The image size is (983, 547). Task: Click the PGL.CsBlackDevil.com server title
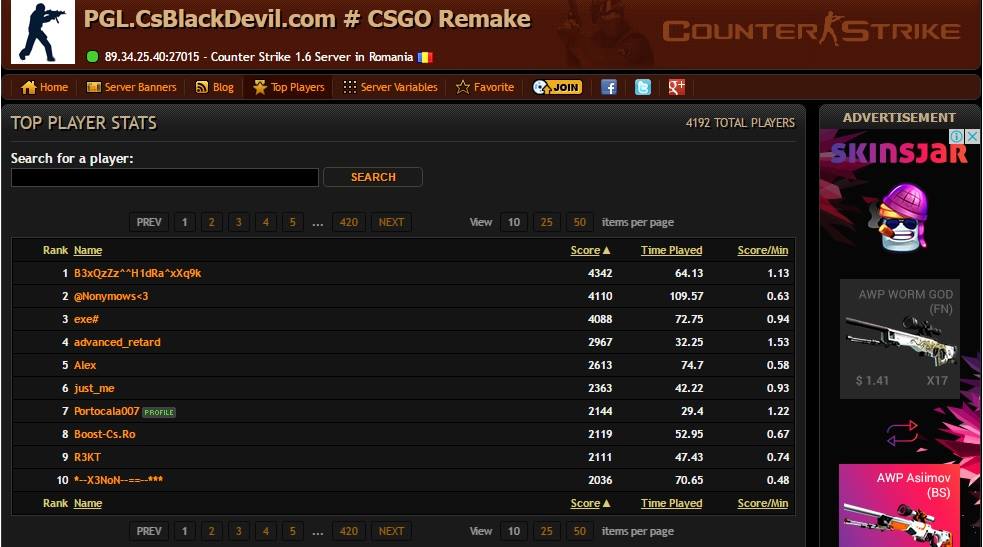click(307, 19)
